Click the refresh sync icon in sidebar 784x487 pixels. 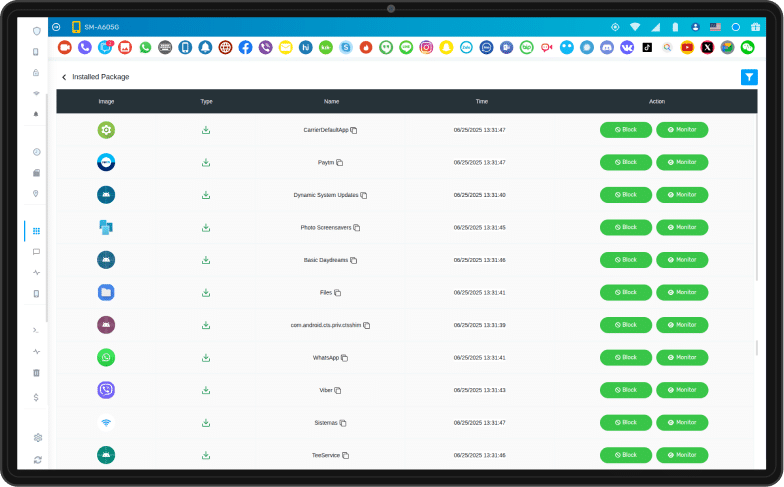(x=38, y=460)
